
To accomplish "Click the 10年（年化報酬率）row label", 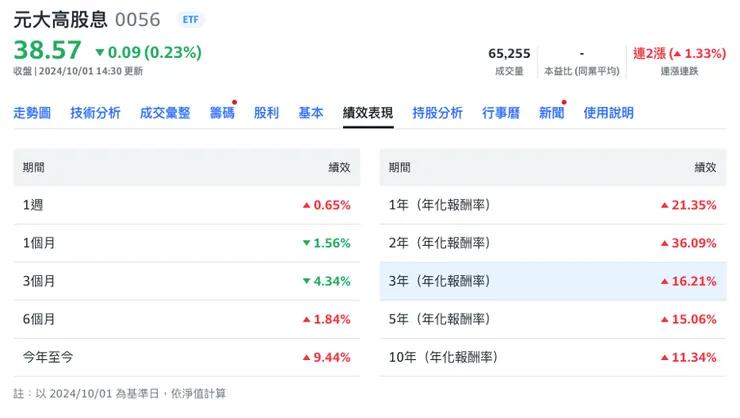I will tap(444, 357).
